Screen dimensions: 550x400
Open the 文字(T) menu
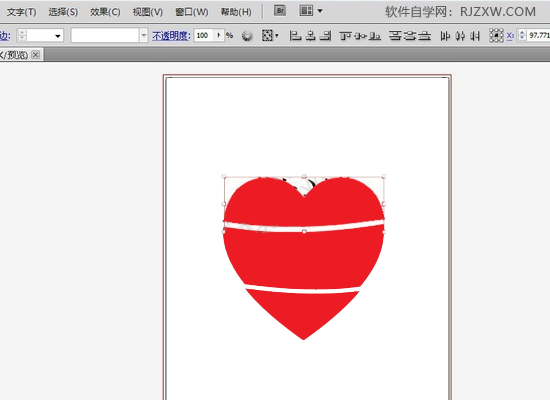click(21, 12)
